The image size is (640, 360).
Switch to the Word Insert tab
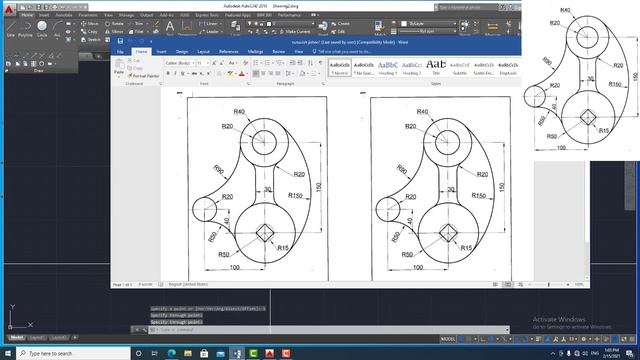click(x=161, y=52)
